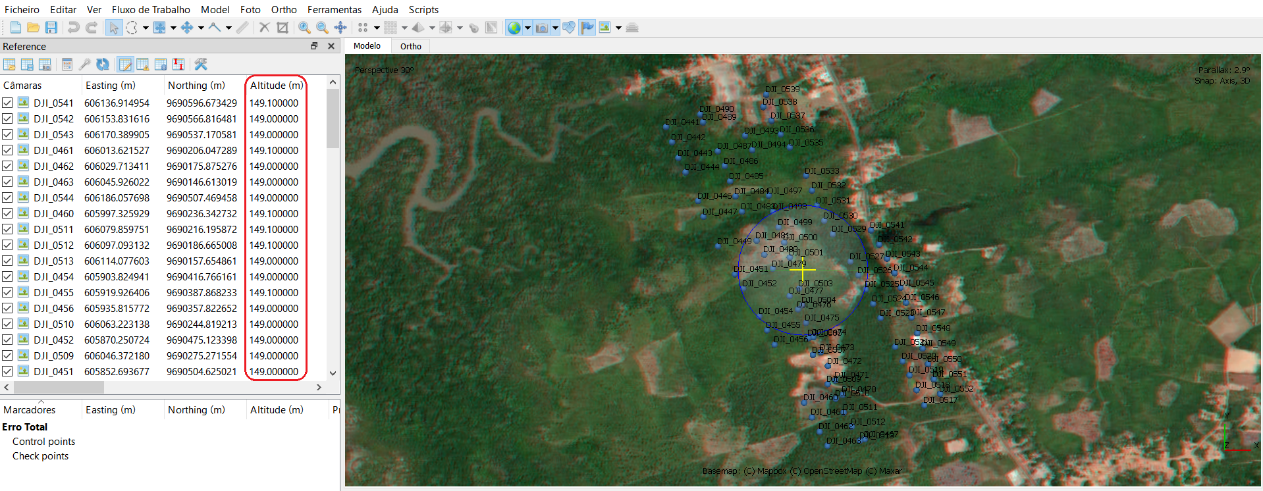Image resolution: width=1263 pixels, height=491 pixels.
Task: Select the circular selection tool
Action: pos(132,27)
